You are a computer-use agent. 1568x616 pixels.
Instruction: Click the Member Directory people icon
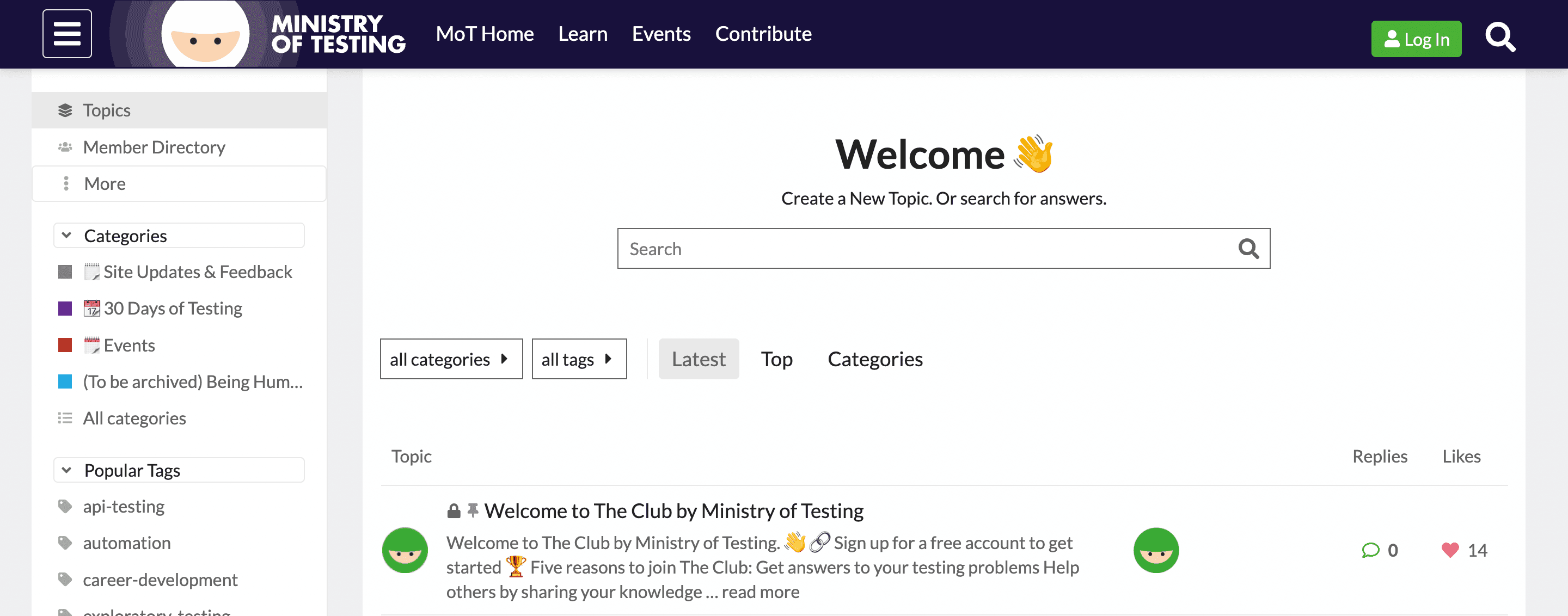tap(65, 146)
